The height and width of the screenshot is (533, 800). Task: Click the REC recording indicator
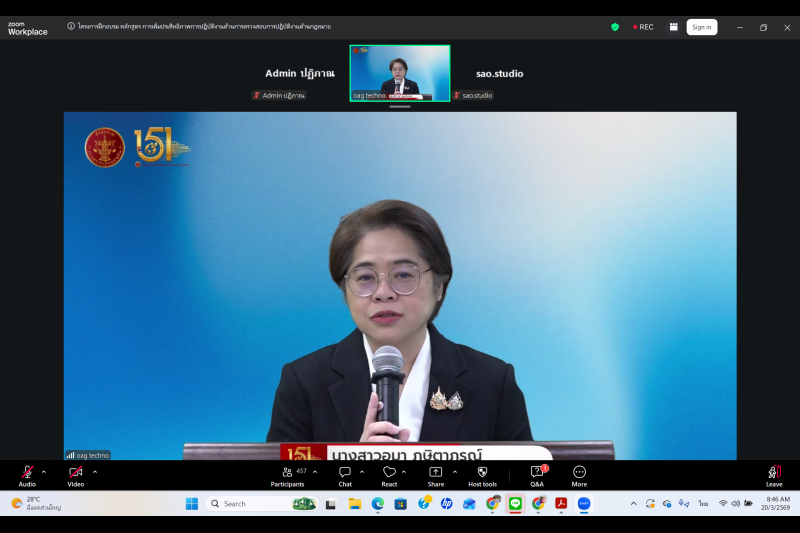(643, 27)
